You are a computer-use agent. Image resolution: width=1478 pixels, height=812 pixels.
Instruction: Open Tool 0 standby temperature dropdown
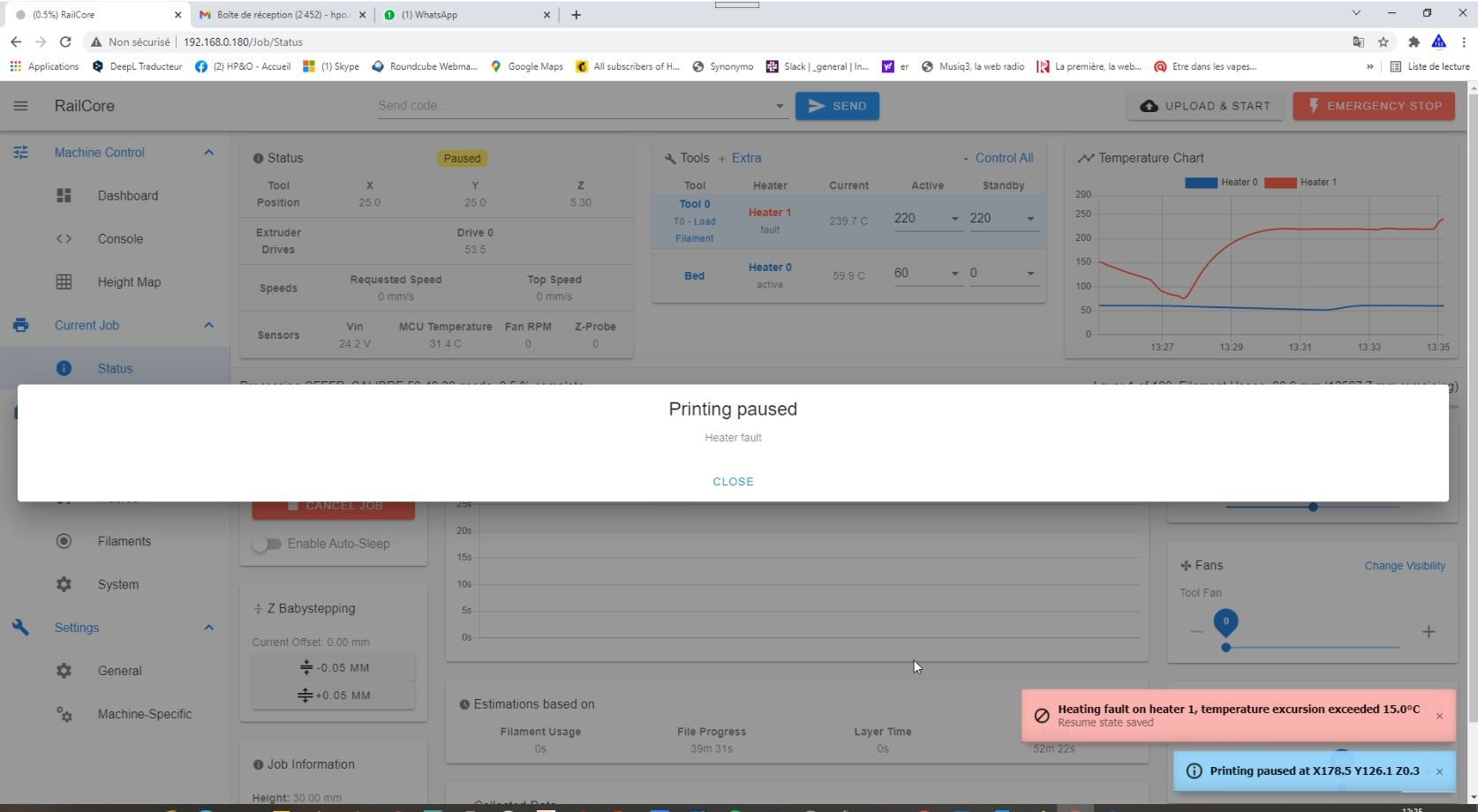1030,219
